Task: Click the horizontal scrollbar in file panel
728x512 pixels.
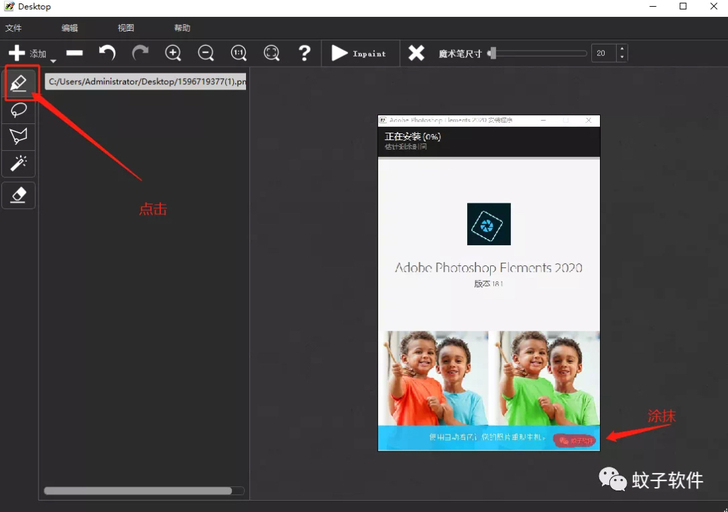Action: click(138, 491)
